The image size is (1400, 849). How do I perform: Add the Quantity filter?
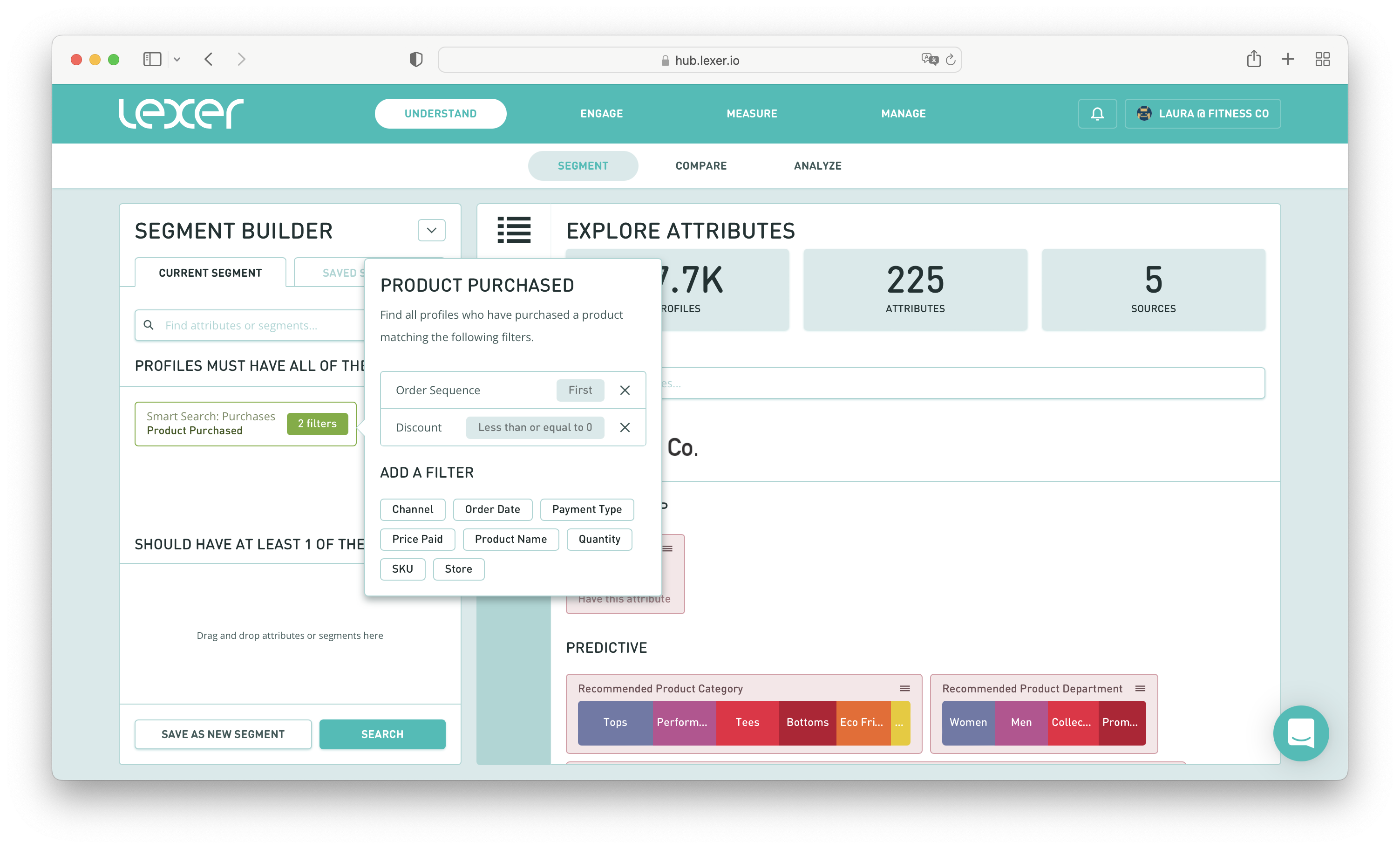[599, 539]
